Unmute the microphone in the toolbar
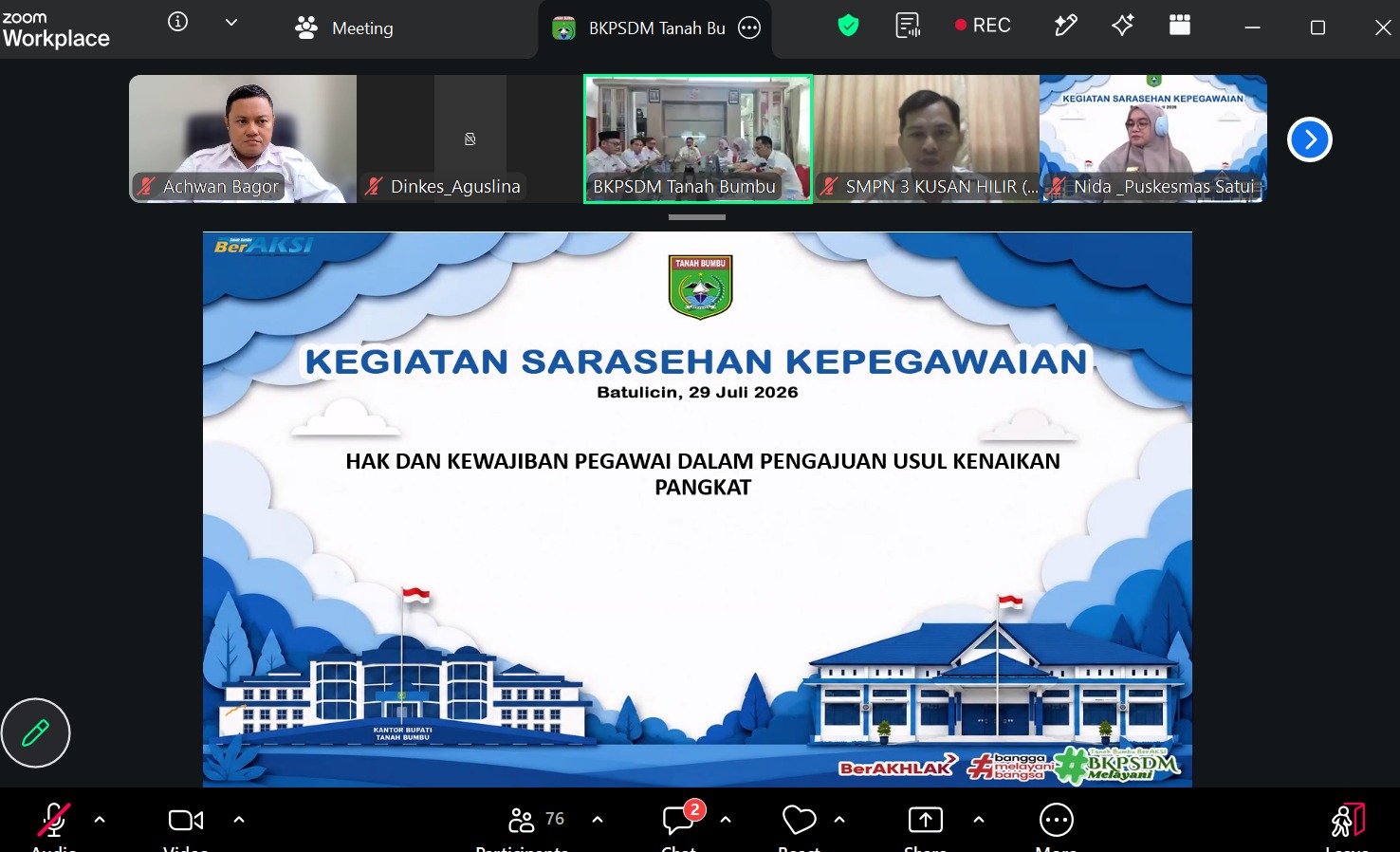The height and width of the screenshot is (852, 1400). tap(53, 821)
